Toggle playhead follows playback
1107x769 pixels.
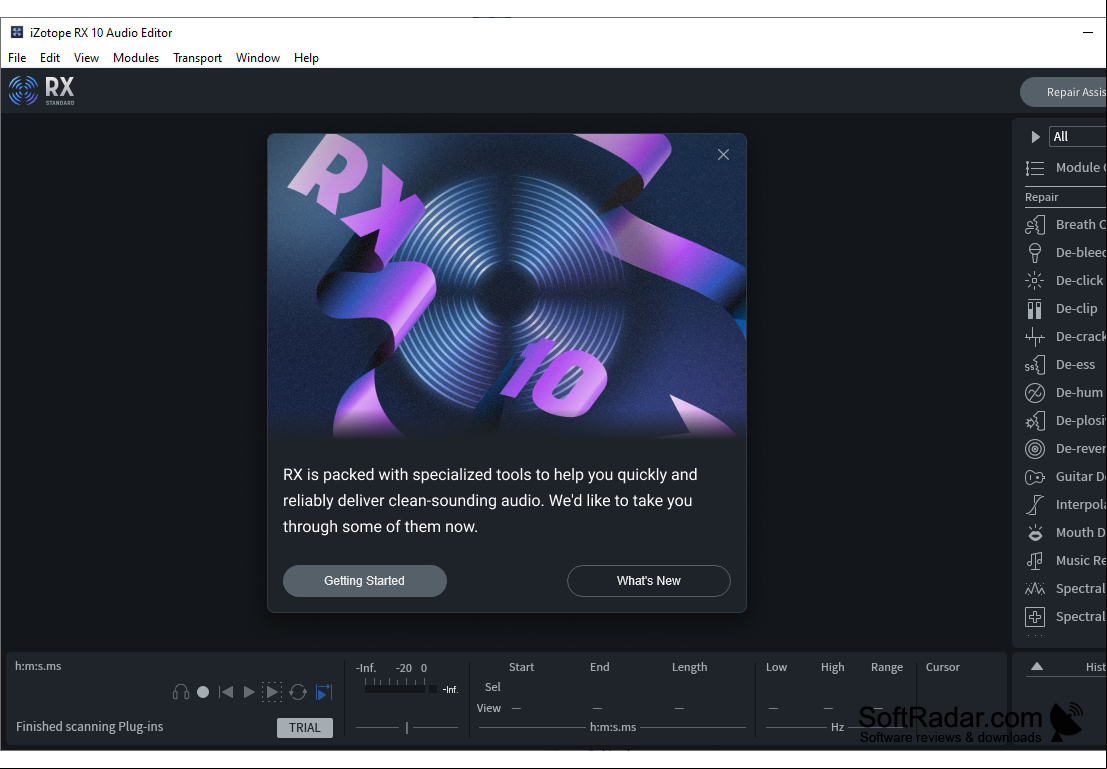323,692
